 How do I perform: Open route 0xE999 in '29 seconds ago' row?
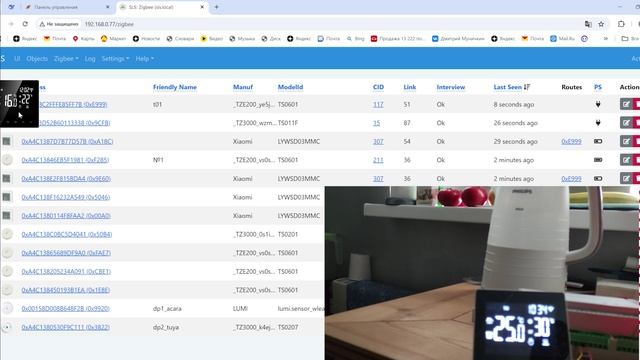(x=571, y=141)
